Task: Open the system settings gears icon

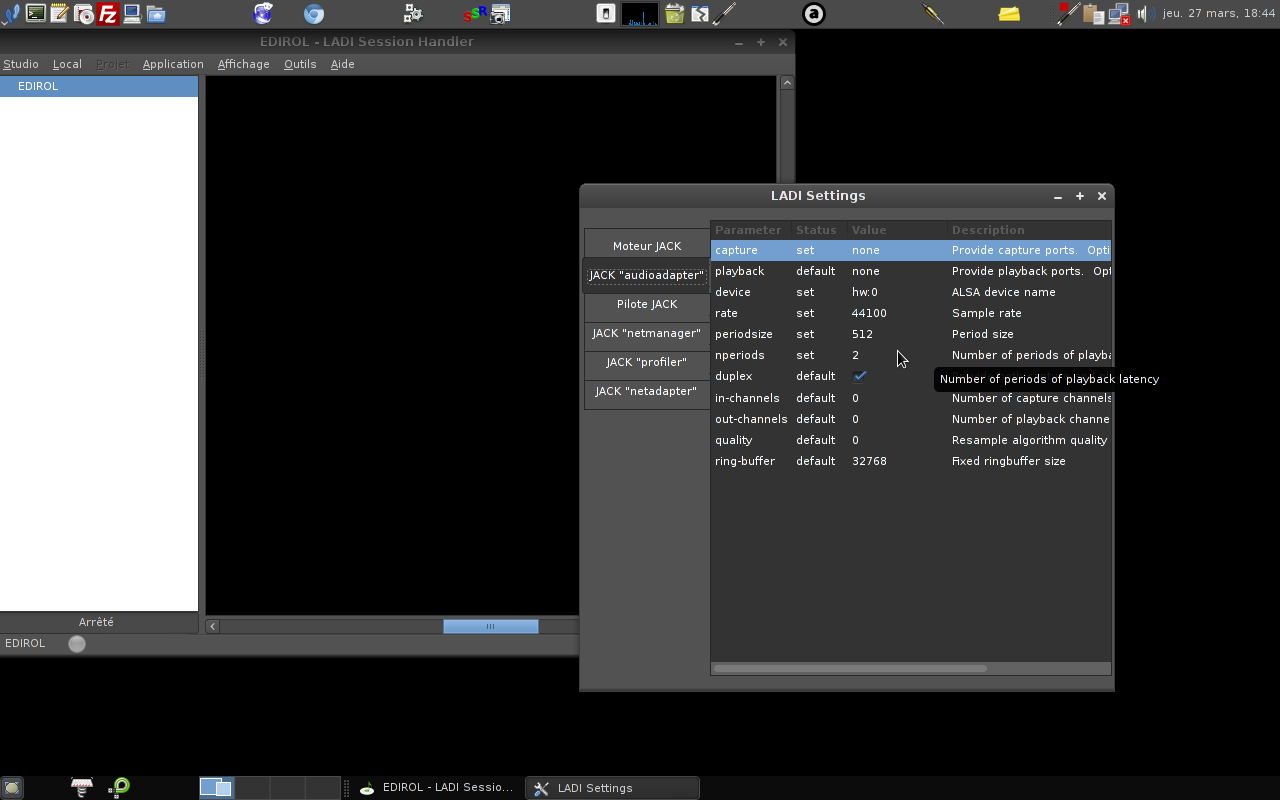Action: coord(413,14)
